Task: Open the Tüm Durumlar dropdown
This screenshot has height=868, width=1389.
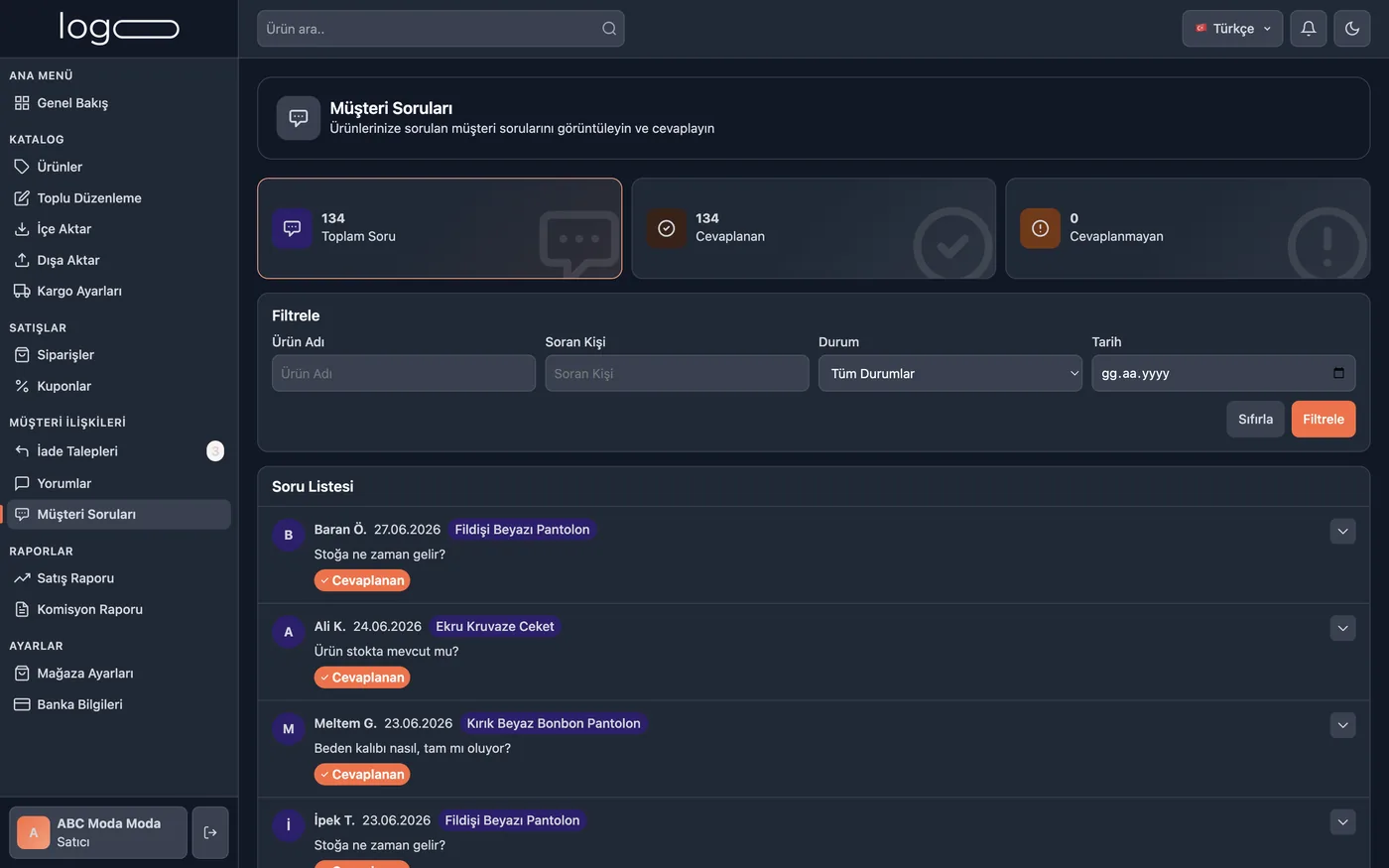Action: coord(950,373)
